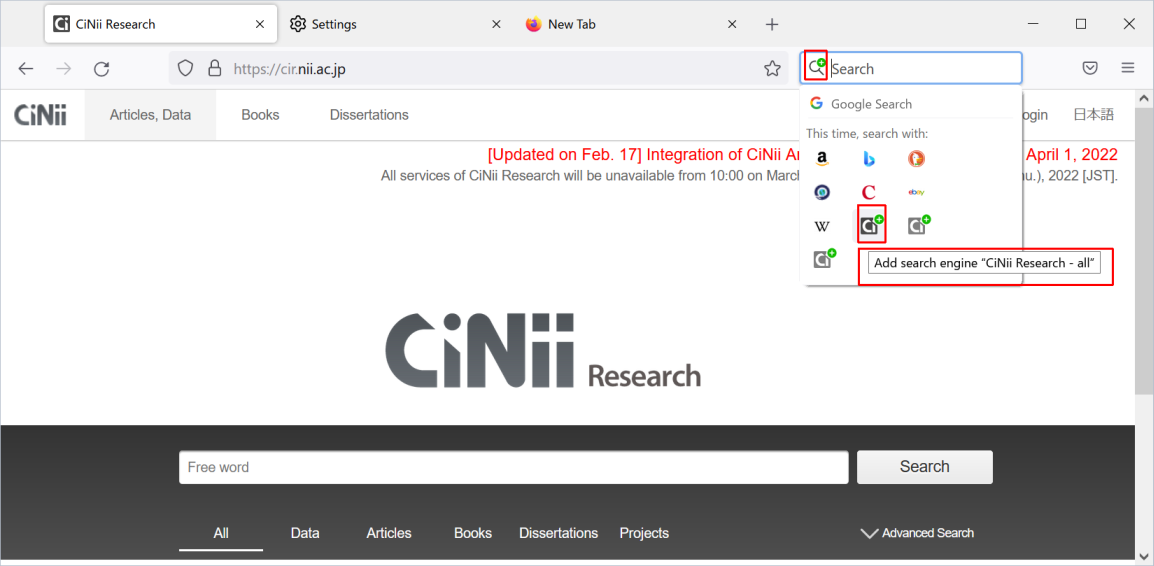Add the highlighted CiNii Research - all engine
This screenshot has height=566, width=1154.
(x=871, y=224)
